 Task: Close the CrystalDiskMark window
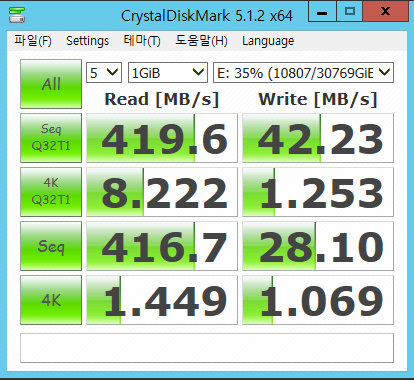point(385,11)
